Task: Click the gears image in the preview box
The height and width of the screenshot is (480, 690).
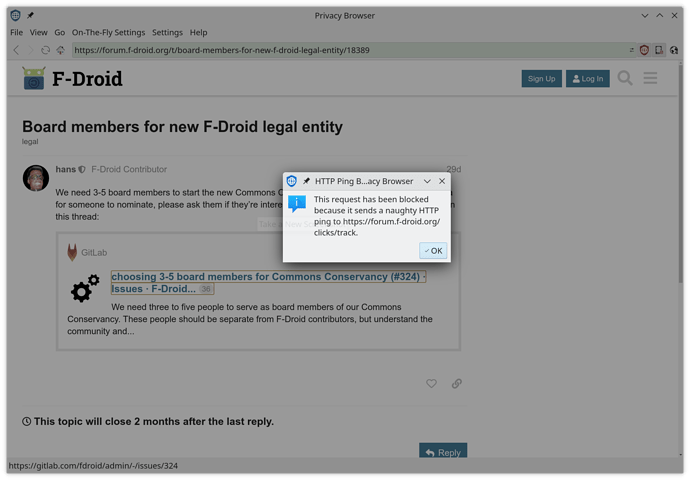Action: 85,288
